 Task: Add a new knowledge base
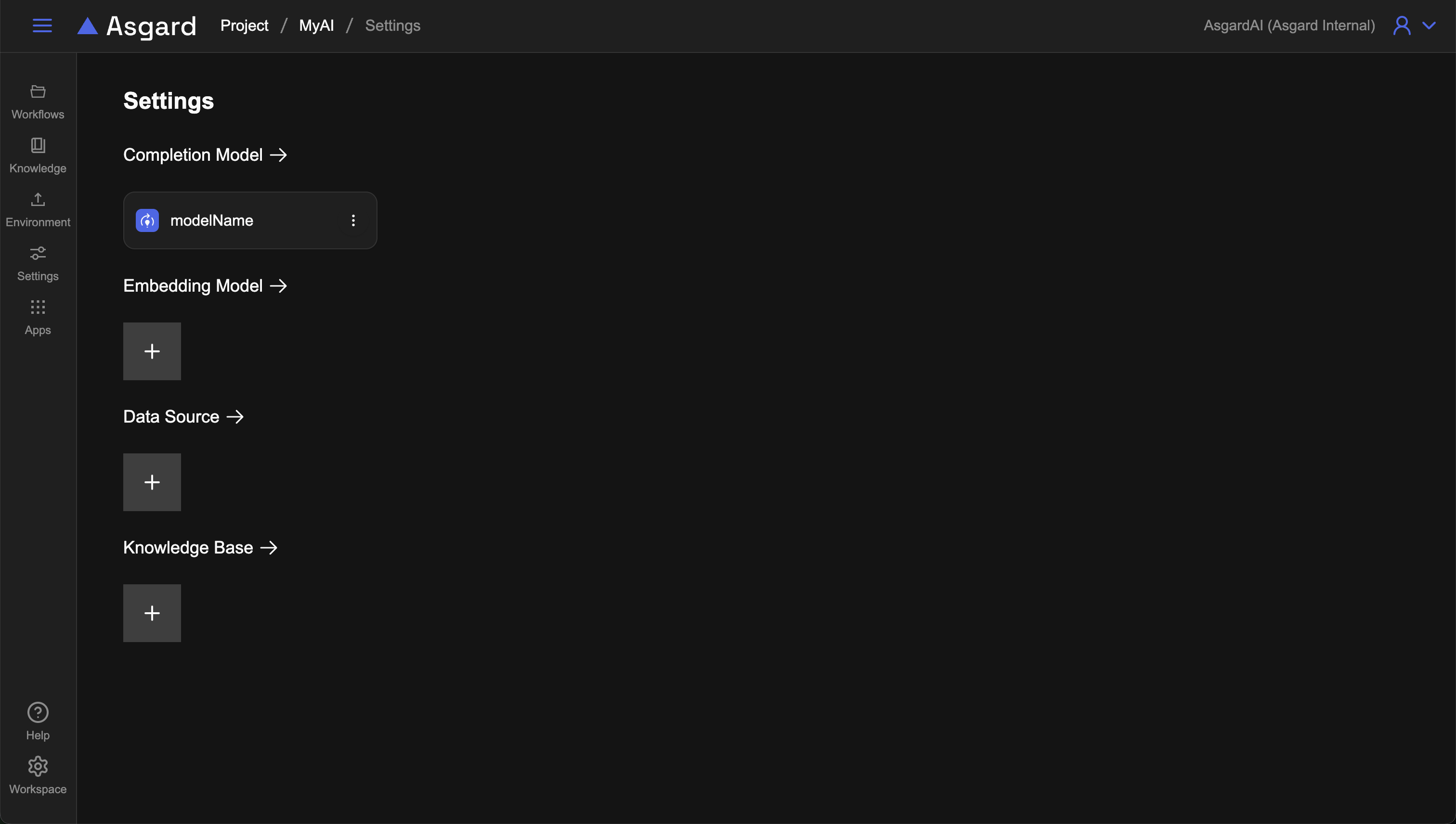(152, 613)
